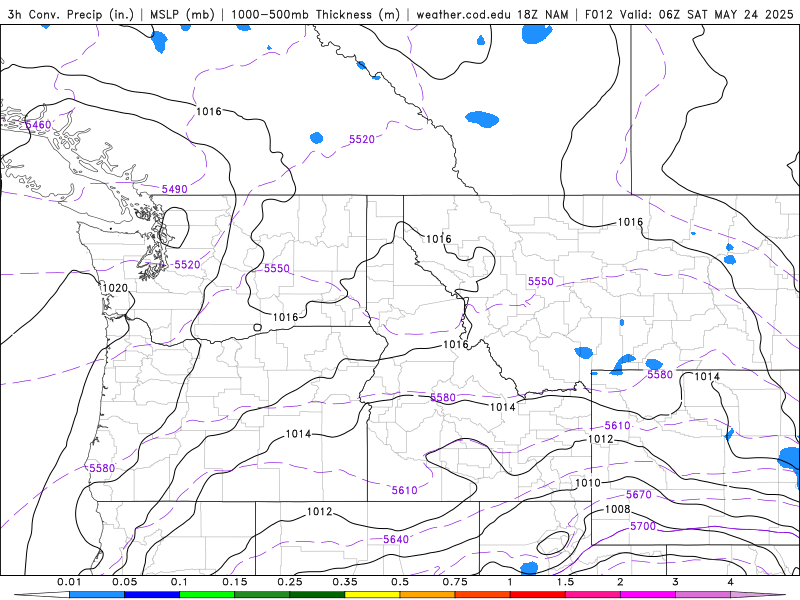Click the legend value 1.5
The image size is (800, 600).
click(x=565, y=582)
